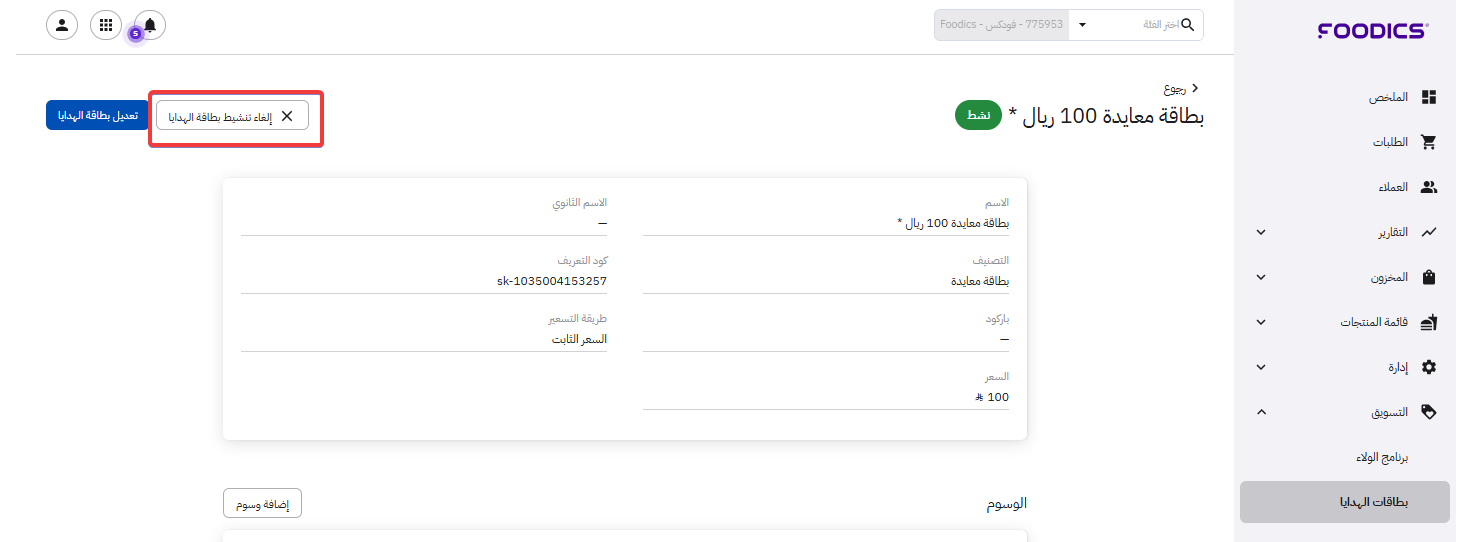The height and width of the screenshot is (542, 1472).
Task: Click the marketing tag icon
Action: pos(1429,412)
